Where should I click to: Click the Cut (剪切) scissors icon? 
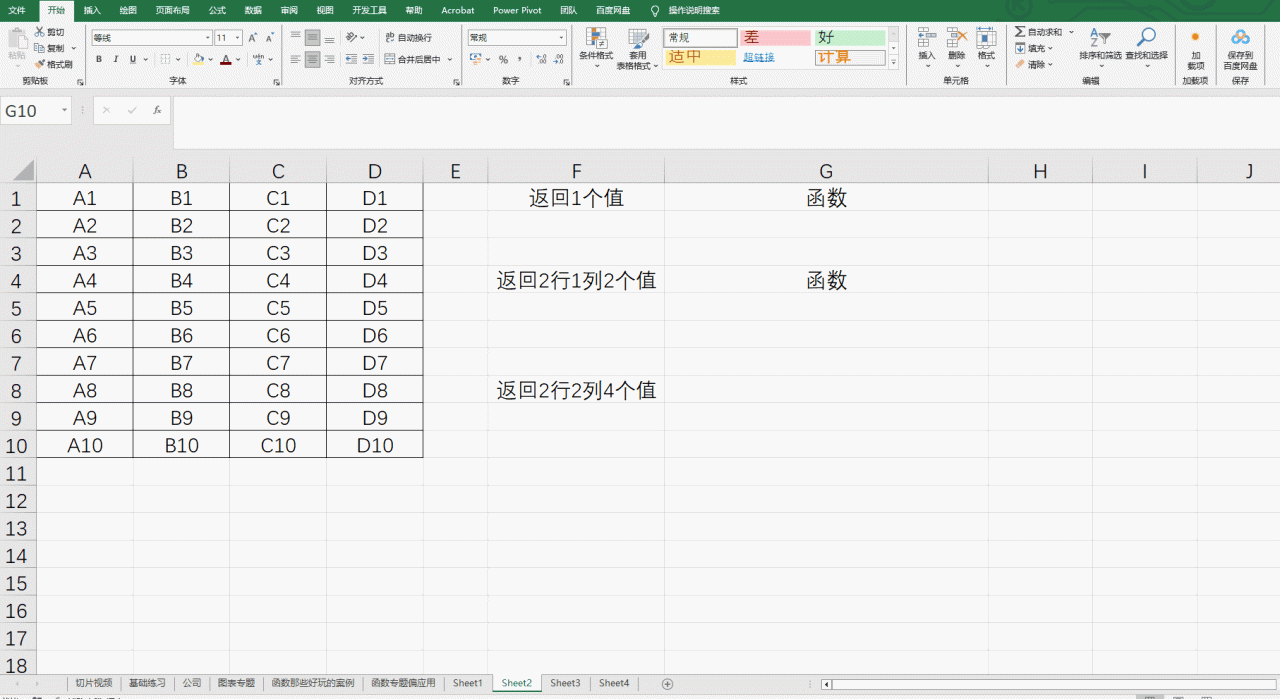click(39, 32)
